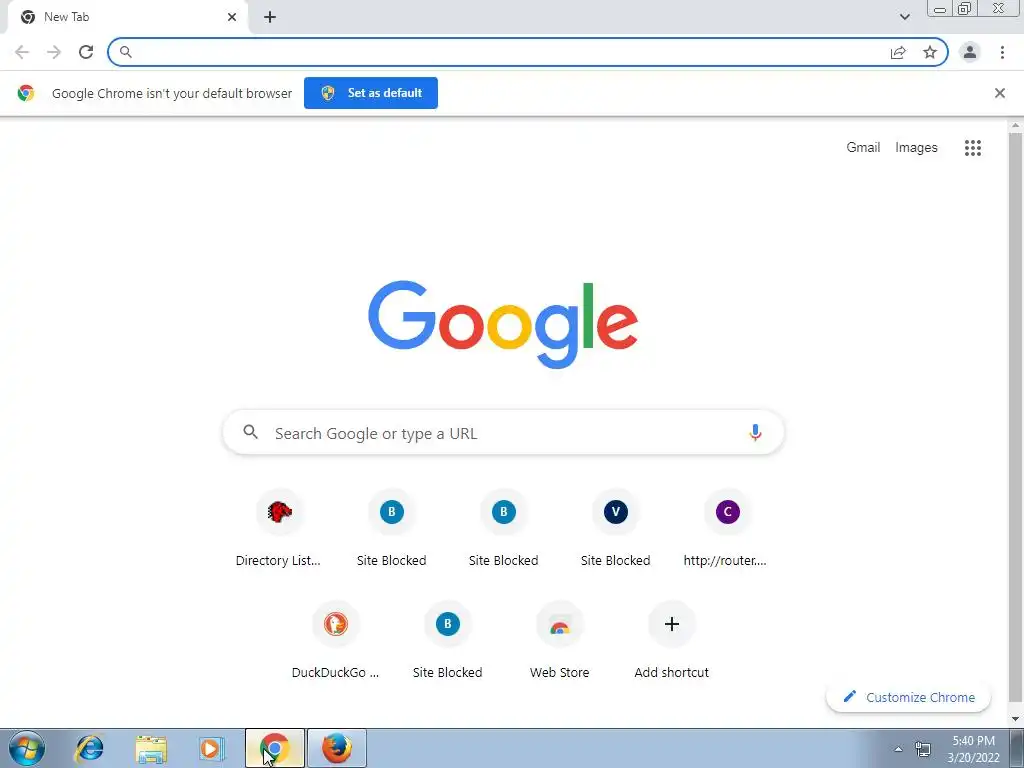Show hidden system tray icons

tap(898, 749)
